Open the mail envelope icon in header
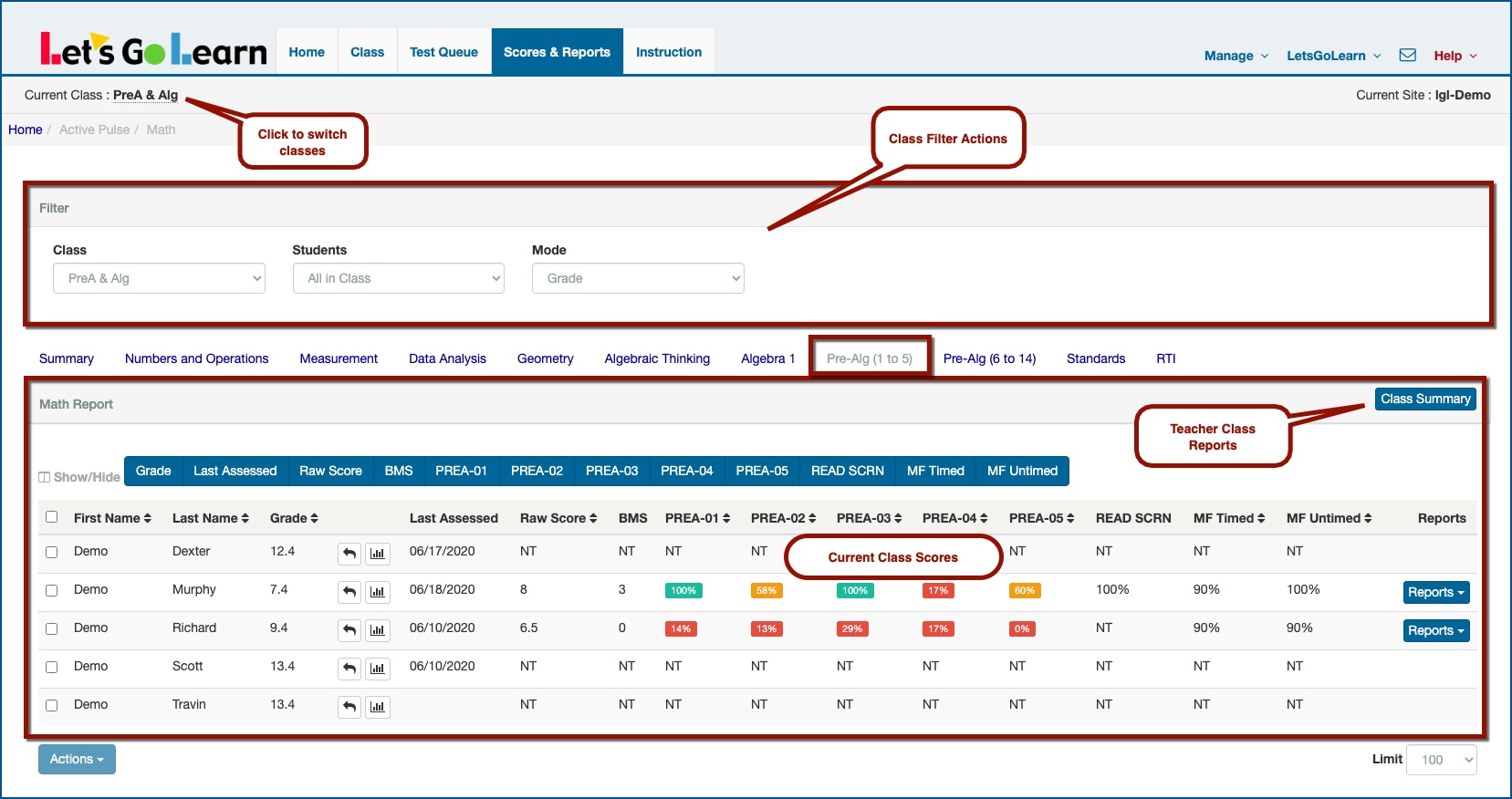 click(1407, 55)
